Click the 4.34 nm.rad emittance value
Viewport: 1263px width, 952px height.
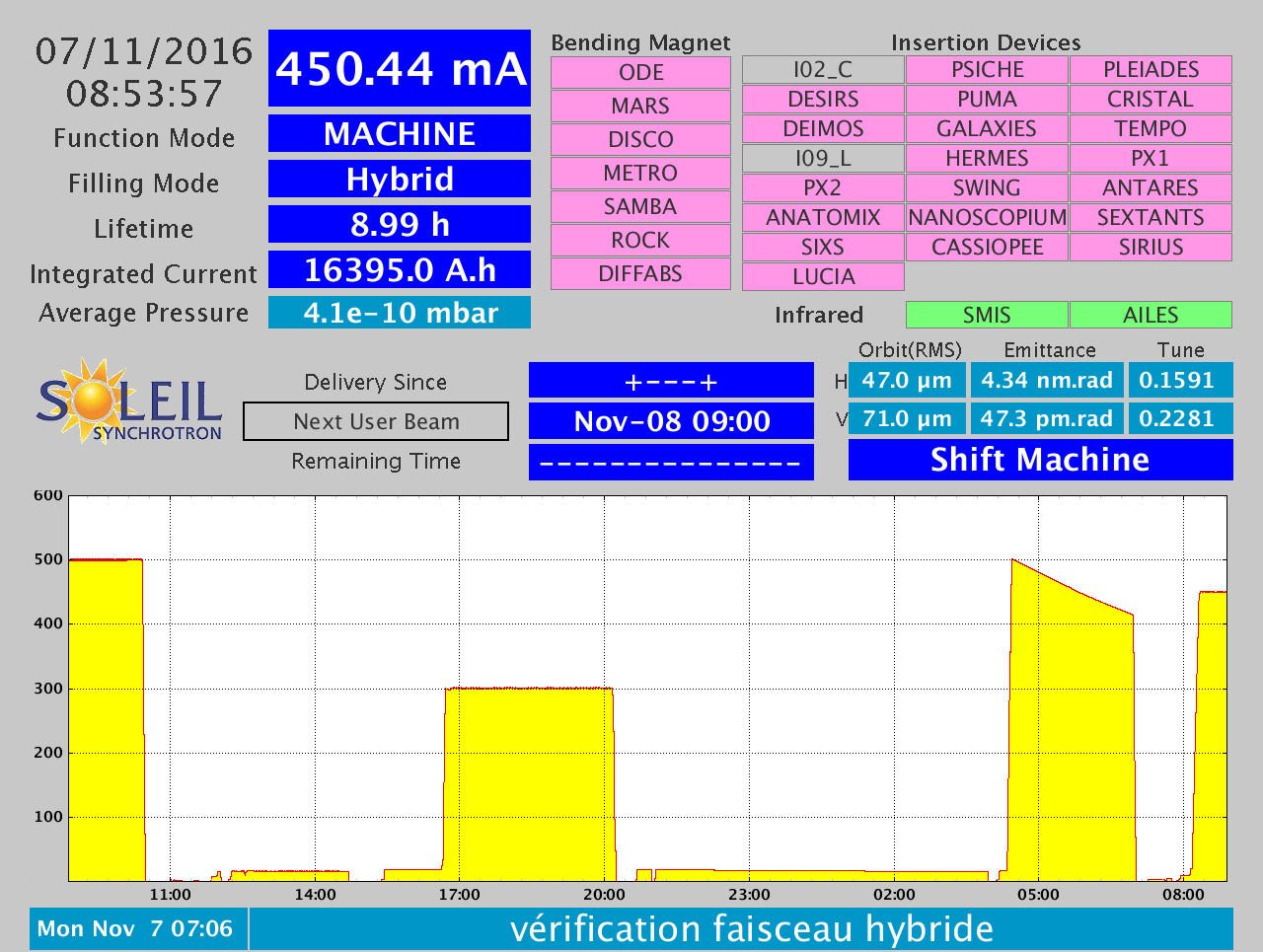point(1047,380)
